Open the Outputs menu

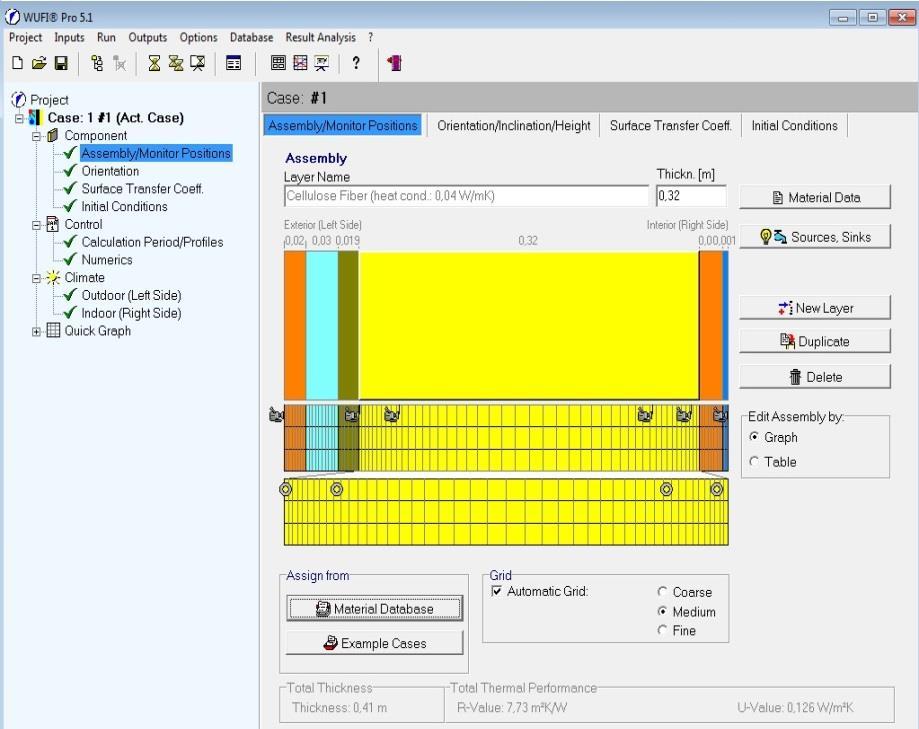[x=148, y=38]
